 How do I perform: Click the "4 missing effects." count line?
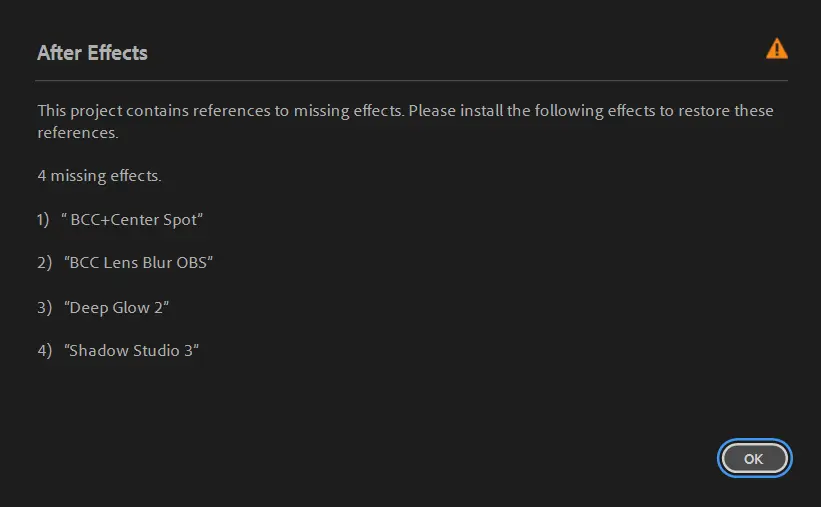coord(99,176)
